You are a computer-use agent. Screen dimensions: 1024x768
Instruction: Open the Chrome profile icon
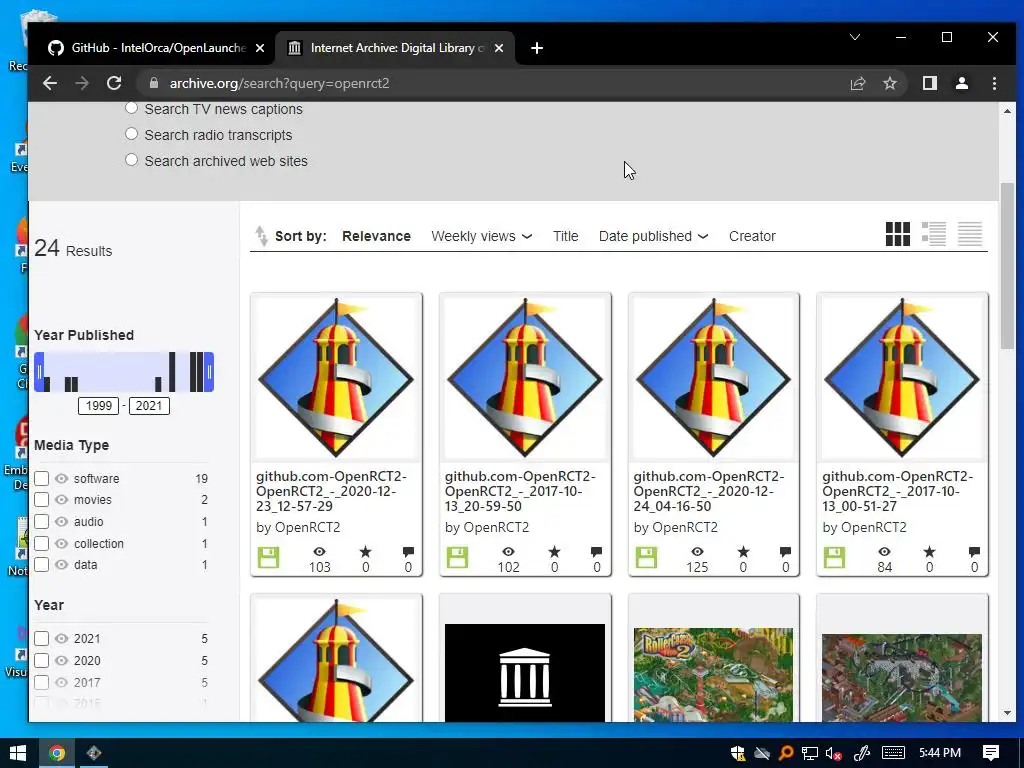click(961, 83)
